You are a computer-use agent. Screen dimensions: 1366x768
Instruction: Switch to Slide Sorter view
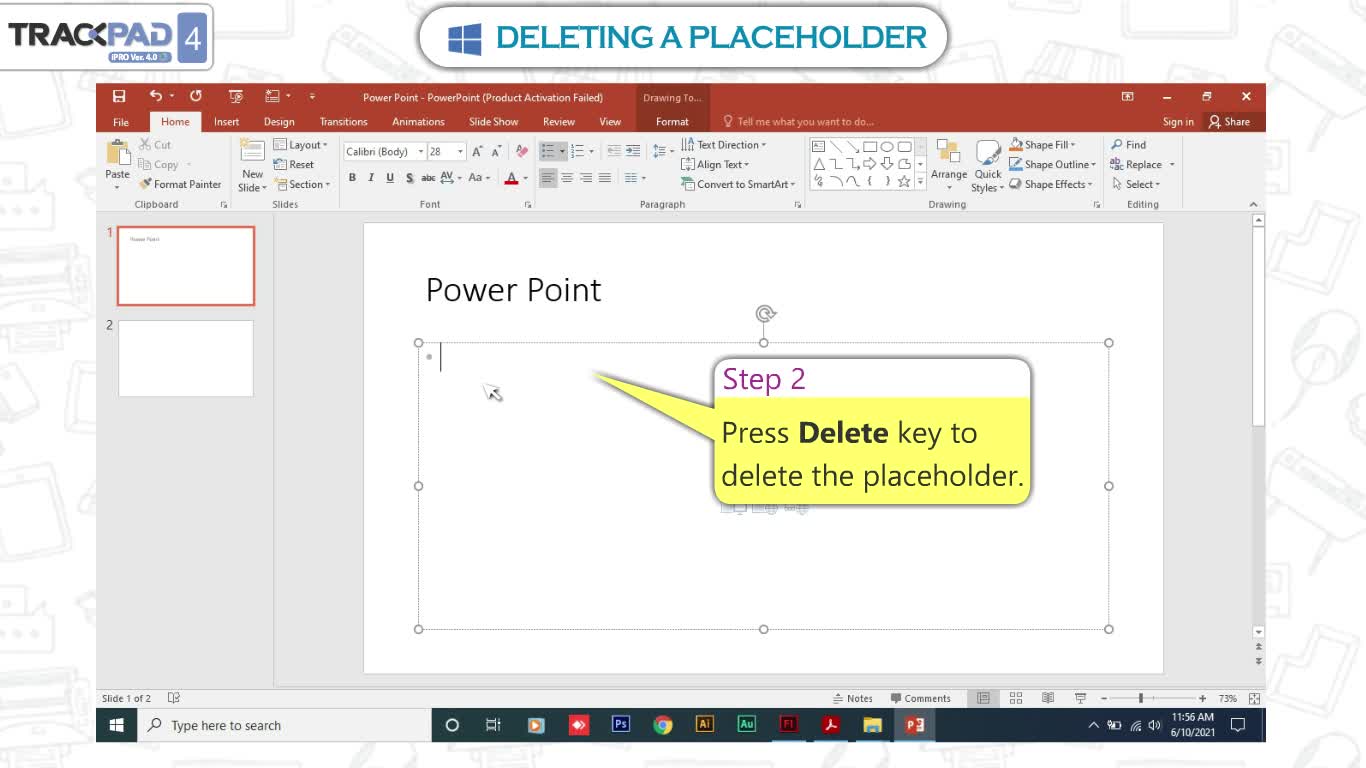(x=1016, y=698)
